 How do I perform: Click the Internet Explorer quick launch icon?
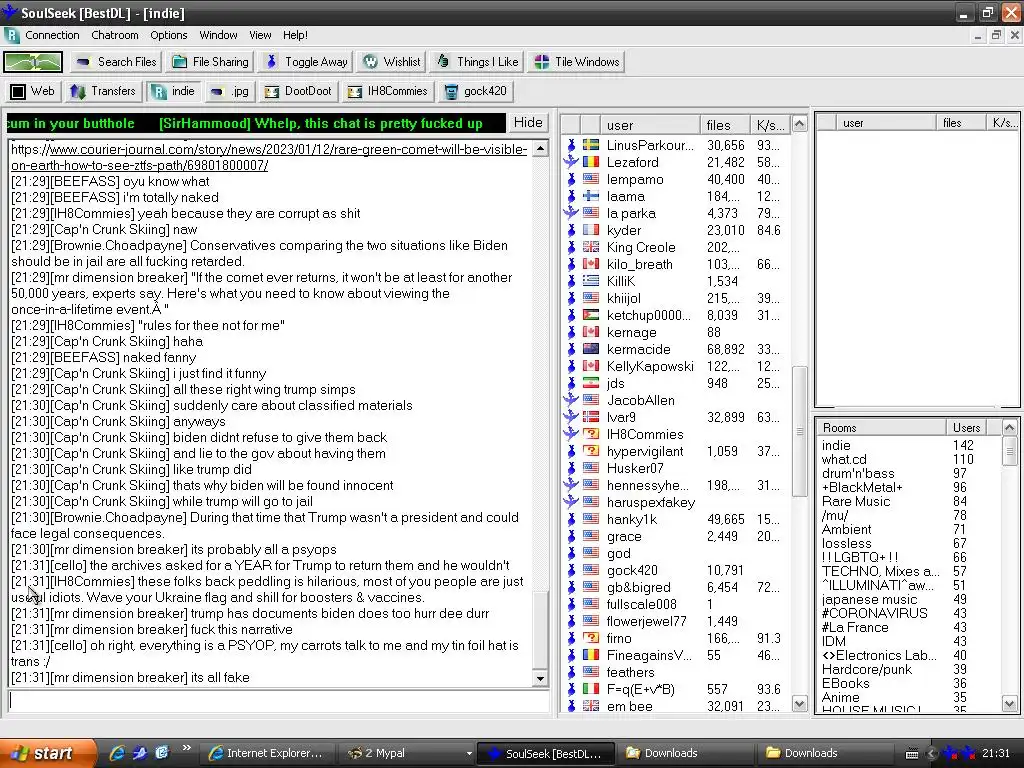[117, 753]
